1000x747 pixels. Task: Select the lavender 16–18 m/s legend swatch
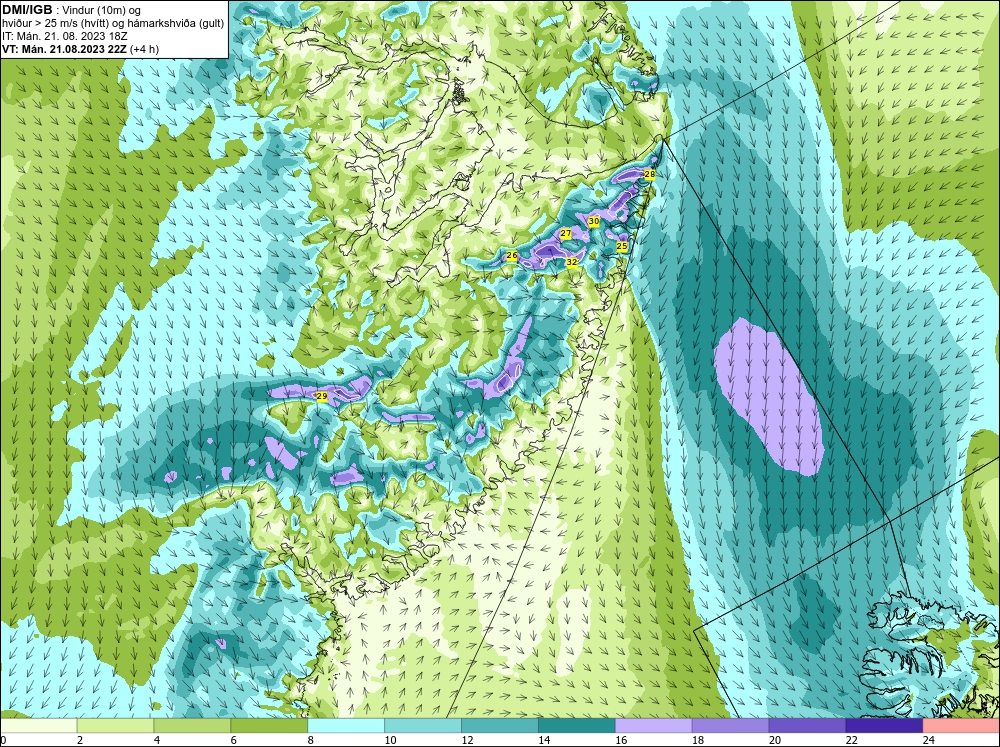tap(654, 726)
